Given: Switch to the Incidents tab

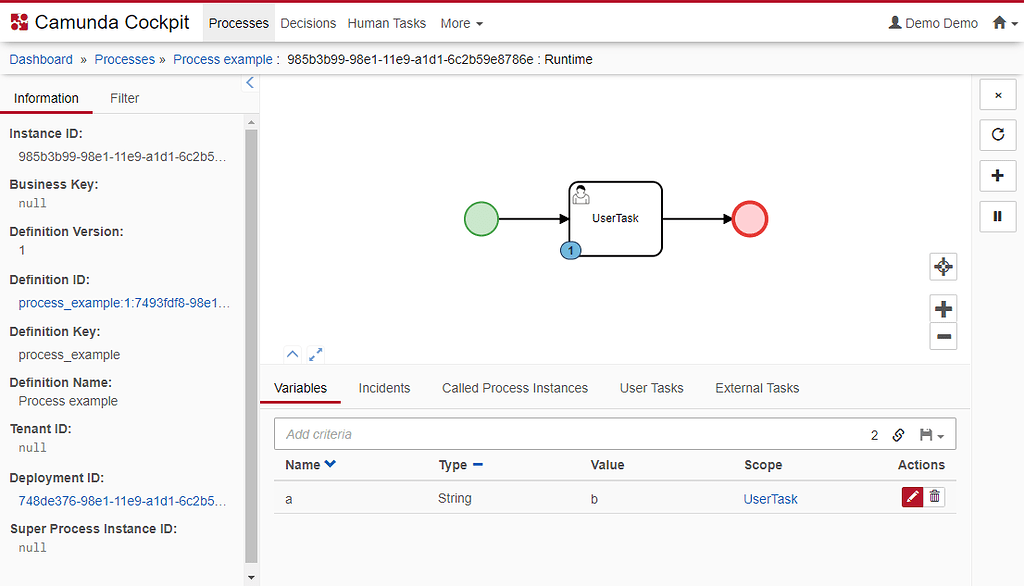Looking at the screenshot, I should (384, 388).
